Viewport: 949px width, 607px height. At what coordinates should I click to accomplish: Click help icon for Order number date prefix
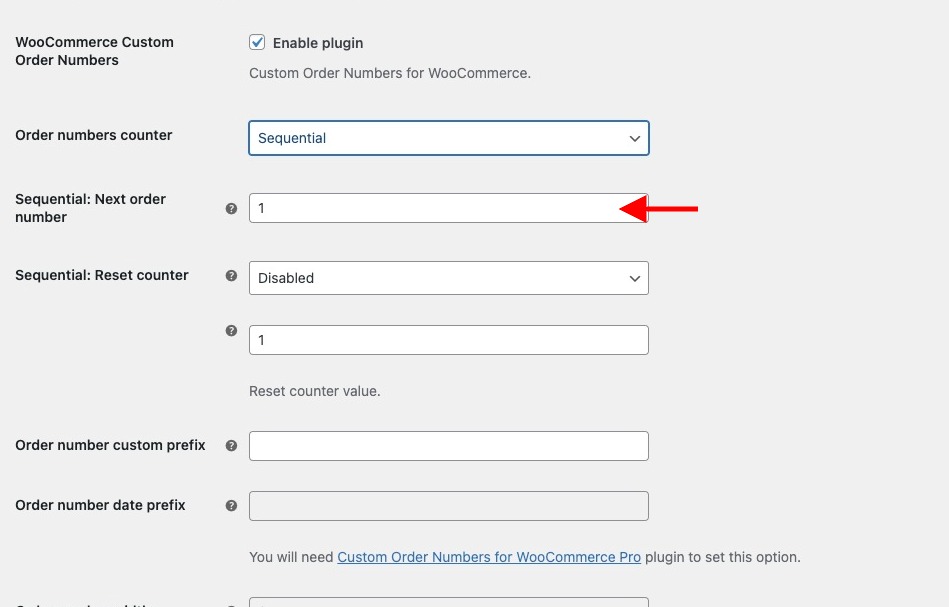pos(231,505)
